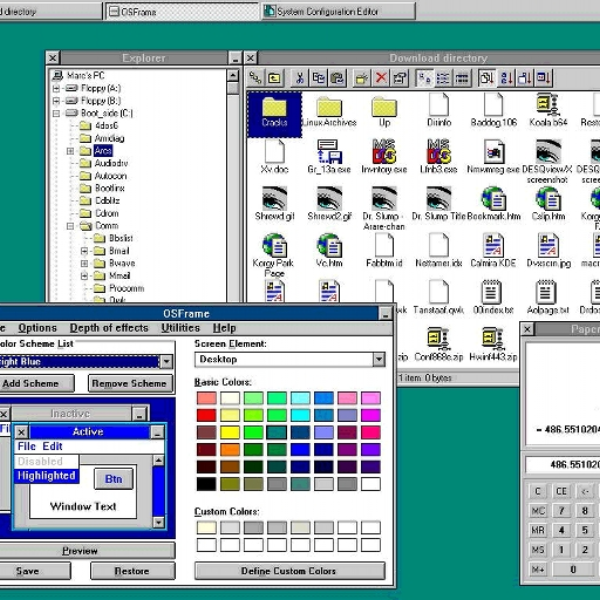Click Define Custom Colors button

289,571
